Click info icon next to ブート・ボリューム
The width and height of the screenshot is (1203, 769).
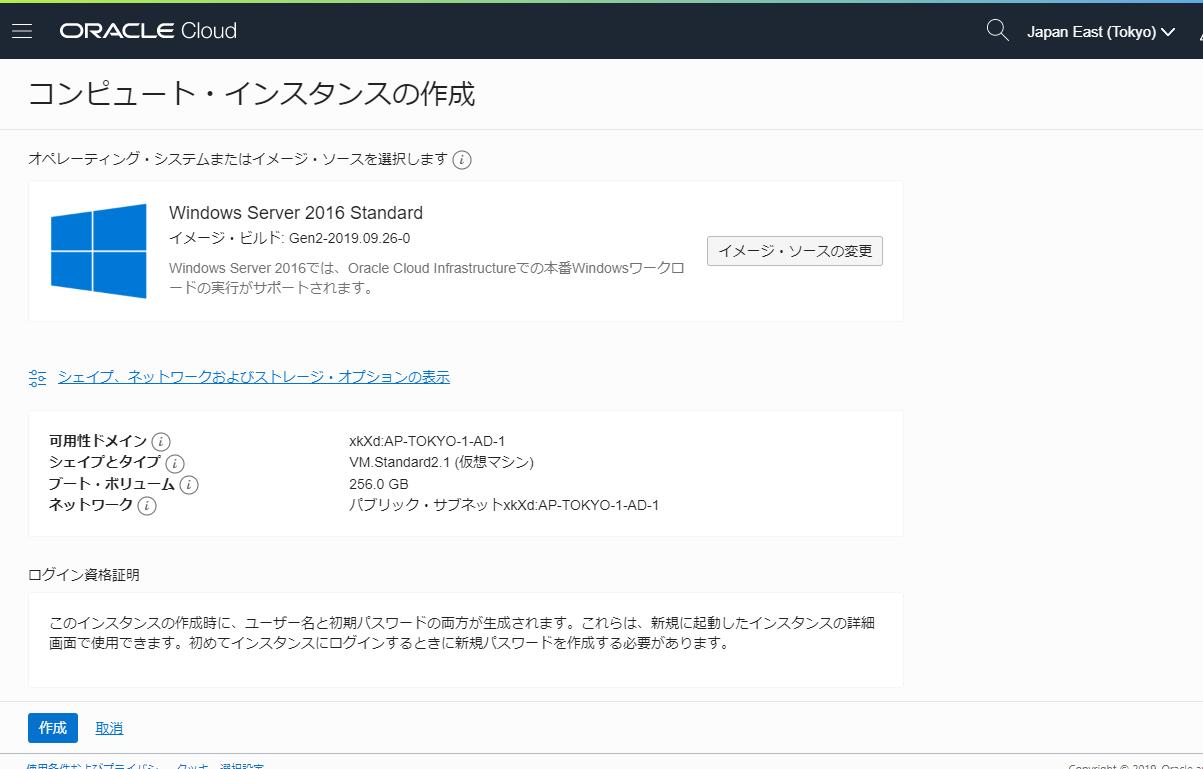coord(189,485)
